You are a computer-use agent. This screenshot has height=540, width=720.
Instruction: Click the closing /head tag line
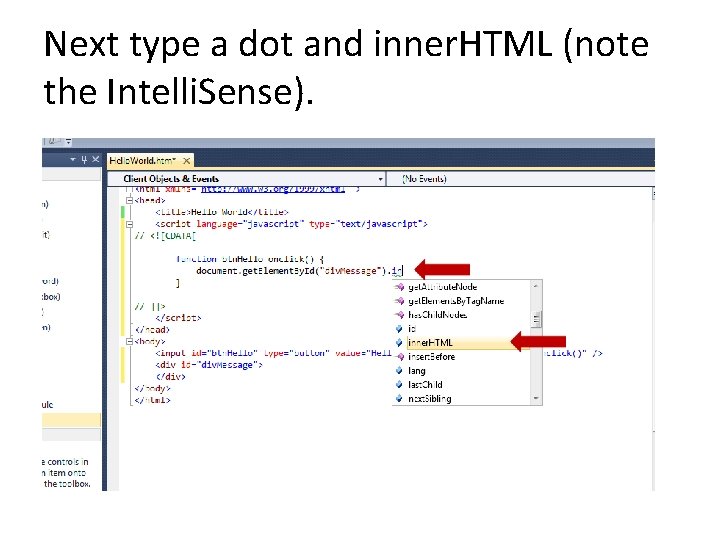click(152, 330)
